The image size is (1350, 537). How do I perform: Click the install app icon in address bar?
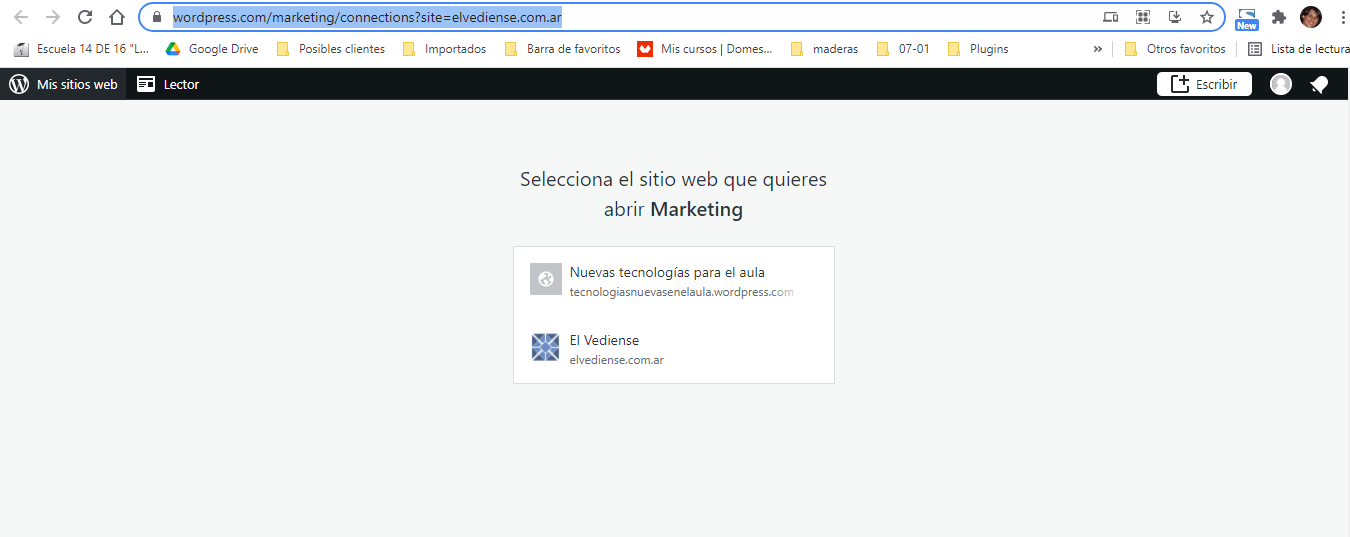[1175, 17]
